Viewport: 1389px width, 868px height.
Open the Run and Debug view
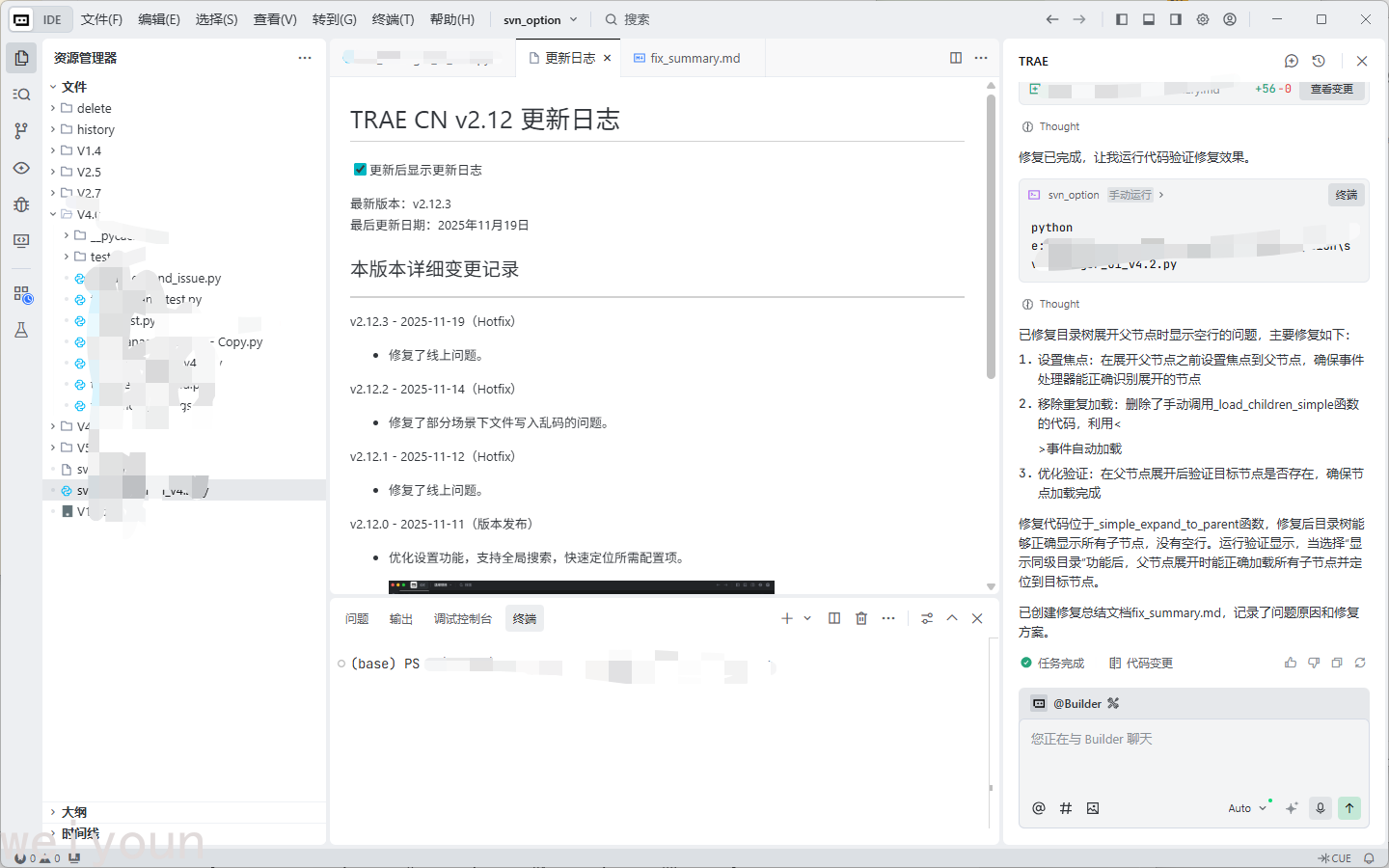tap(21, 204)
